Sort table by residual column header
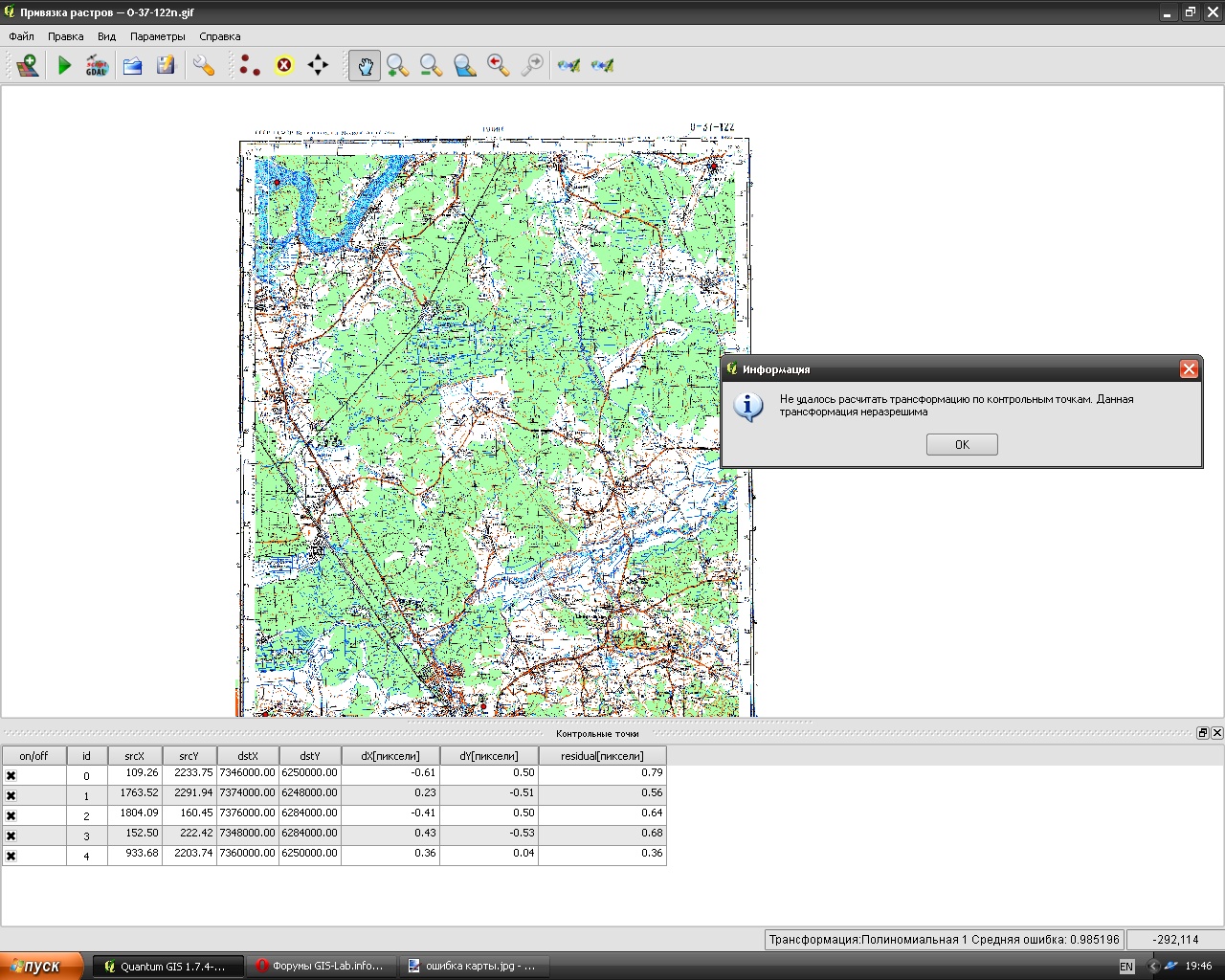 pos(602,756)
